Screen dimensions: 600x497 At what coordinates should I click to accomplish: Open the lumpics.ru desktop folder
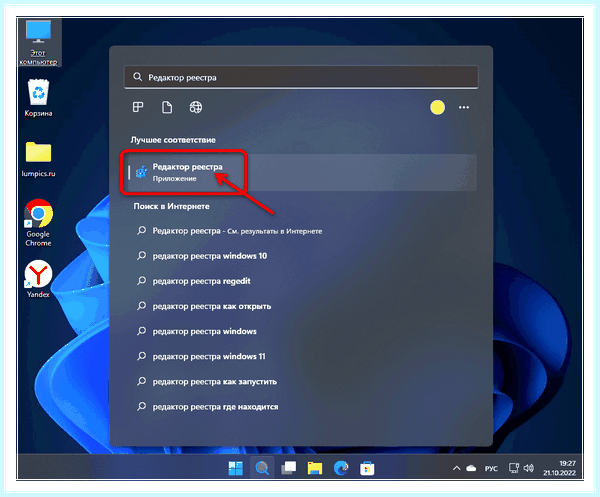[38, 160]
